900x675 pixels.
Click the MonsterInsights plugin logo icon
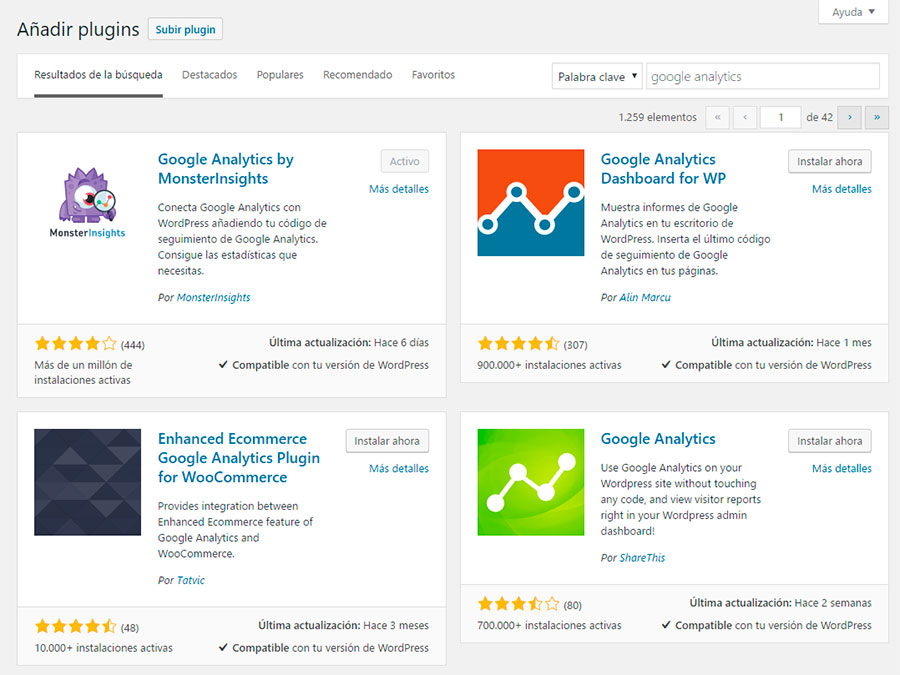[x=88, y=203]
